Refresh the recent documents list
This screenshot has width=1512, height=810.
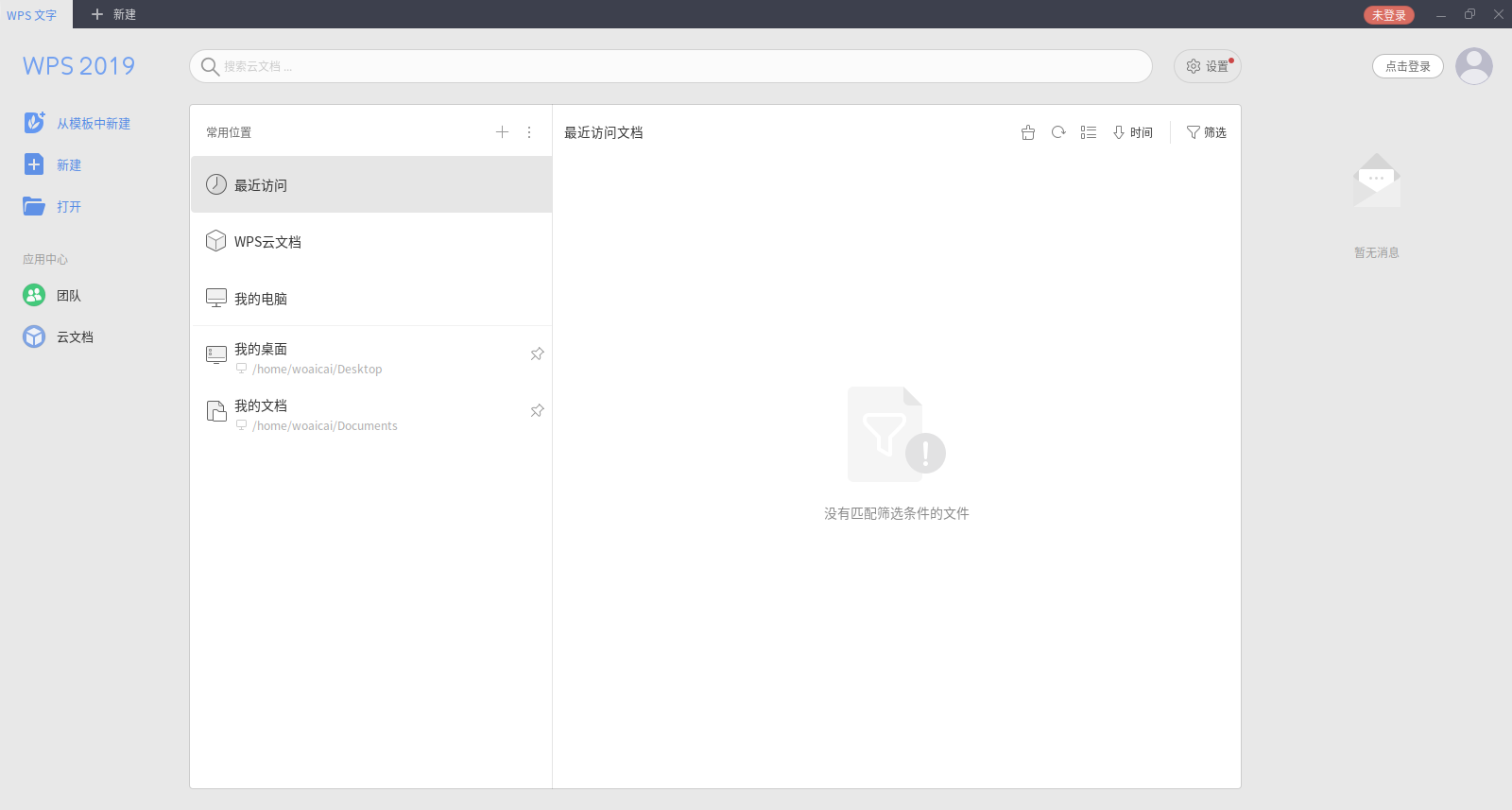(x=1058, y=132)
